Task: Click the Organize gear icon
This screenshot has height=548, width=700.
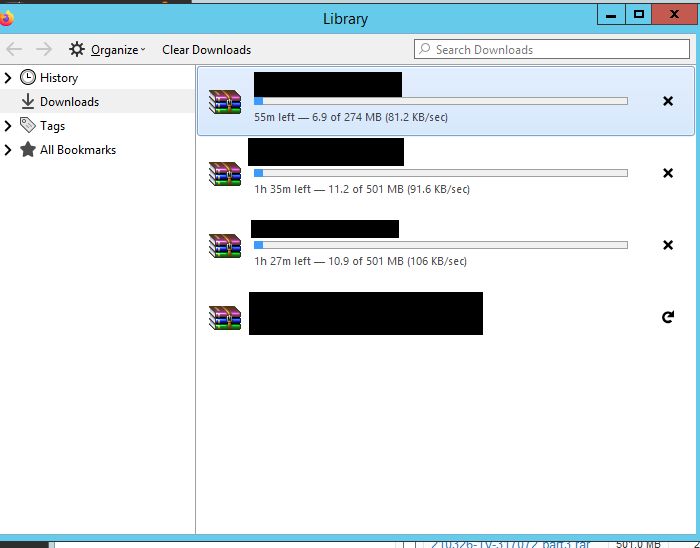Action: click(77, 49)
